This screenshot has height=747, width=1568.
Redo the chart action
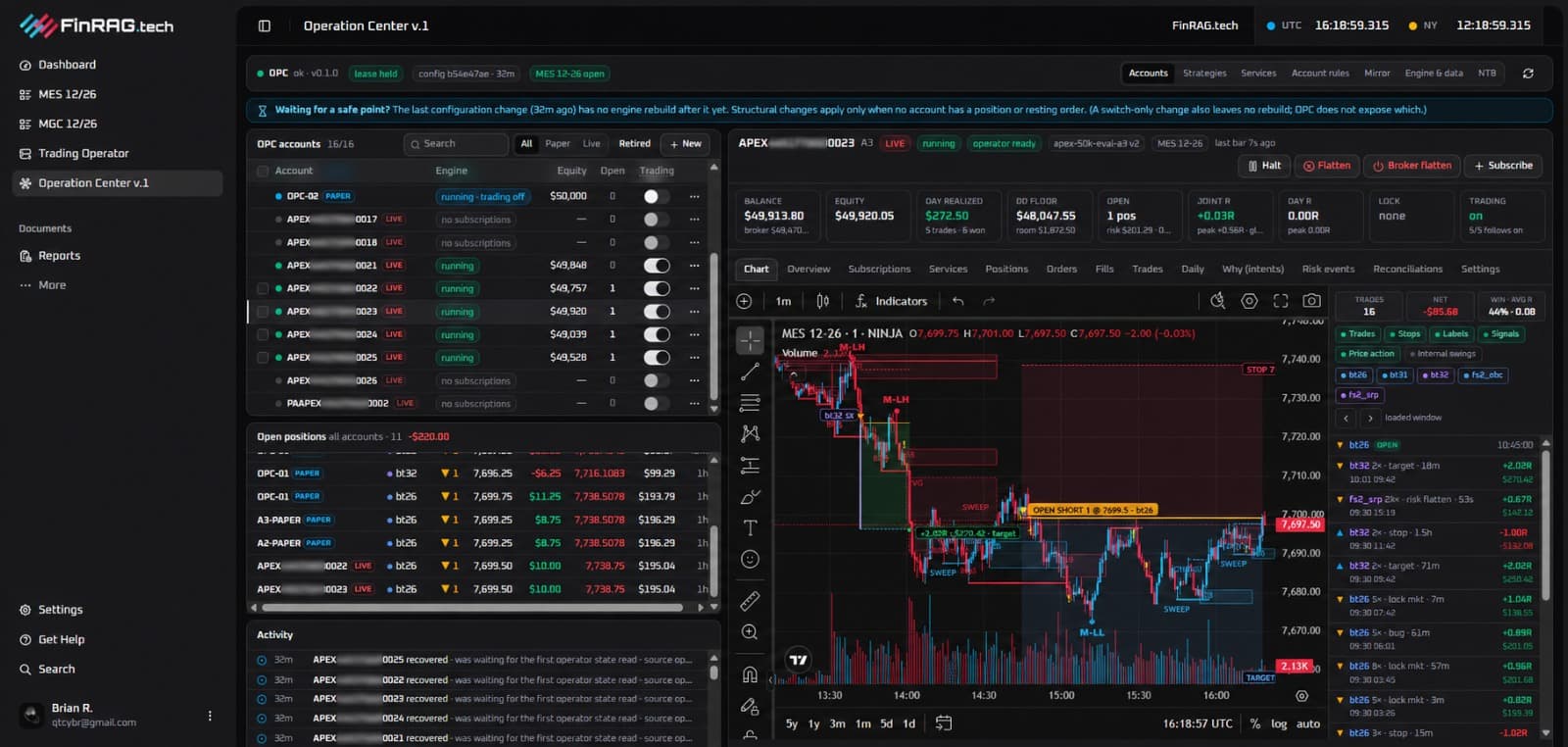(989, 302)
